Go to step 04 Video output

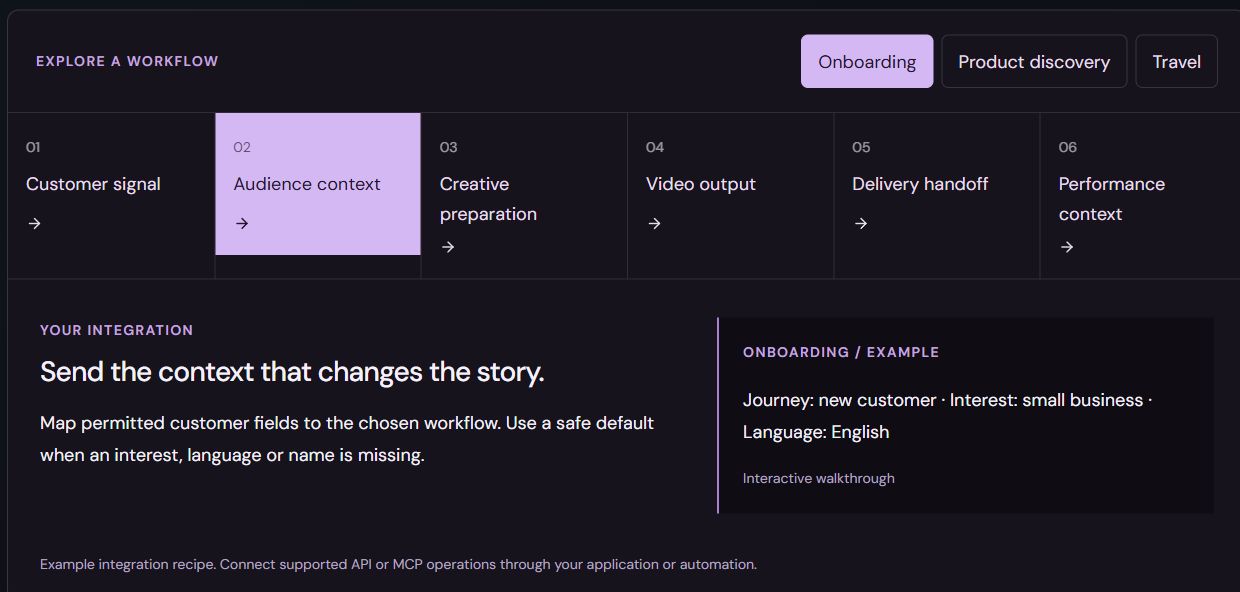[x=731, y=195]
